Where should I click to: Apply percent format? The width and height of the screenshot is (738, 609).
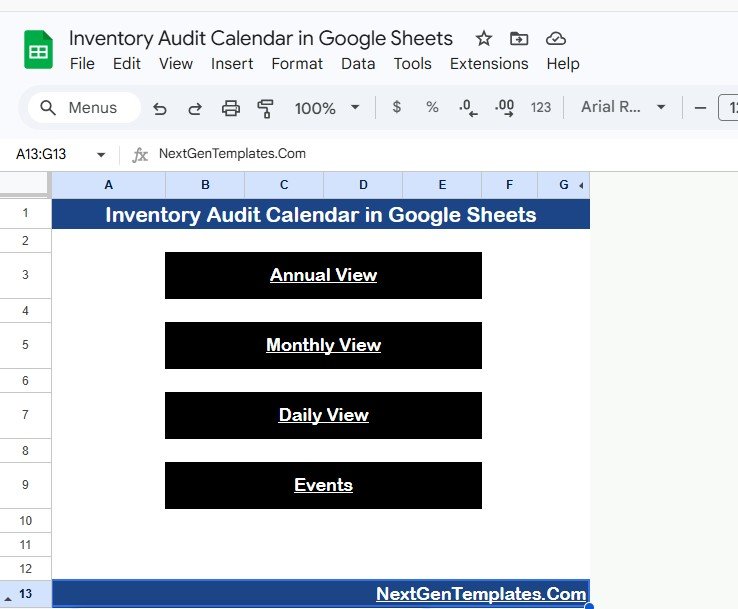pyautogui.click(x=432, y=107)
